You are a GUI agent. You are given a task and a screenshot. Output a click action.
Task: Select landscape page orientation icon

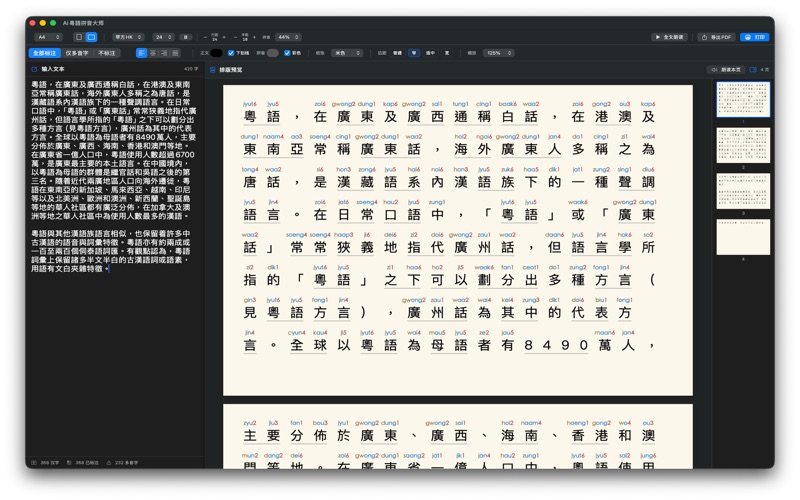pyautogui.click(x=91, y=37)
